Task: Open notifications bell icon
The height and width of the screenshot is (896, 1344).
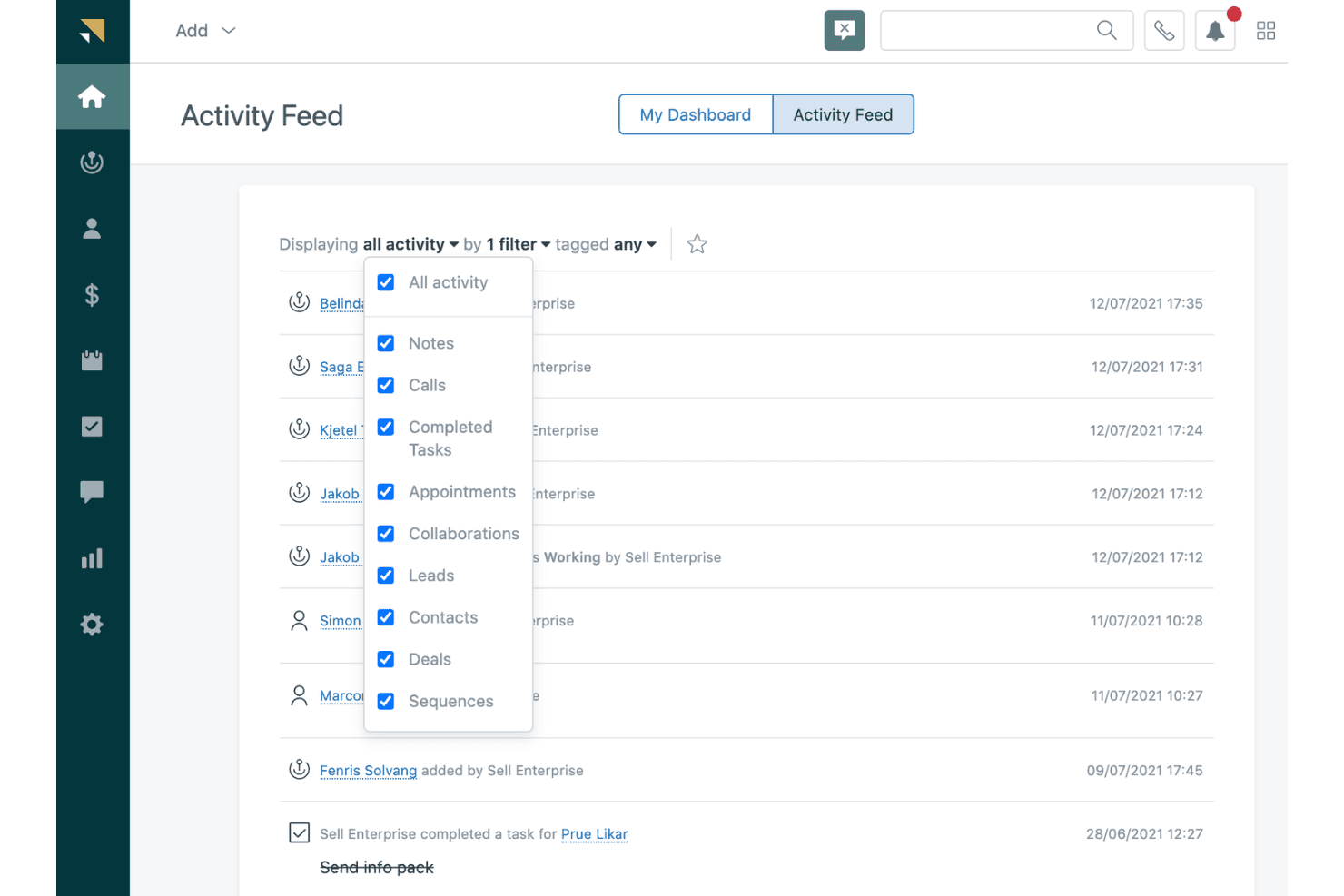Action: point(1215,31)
